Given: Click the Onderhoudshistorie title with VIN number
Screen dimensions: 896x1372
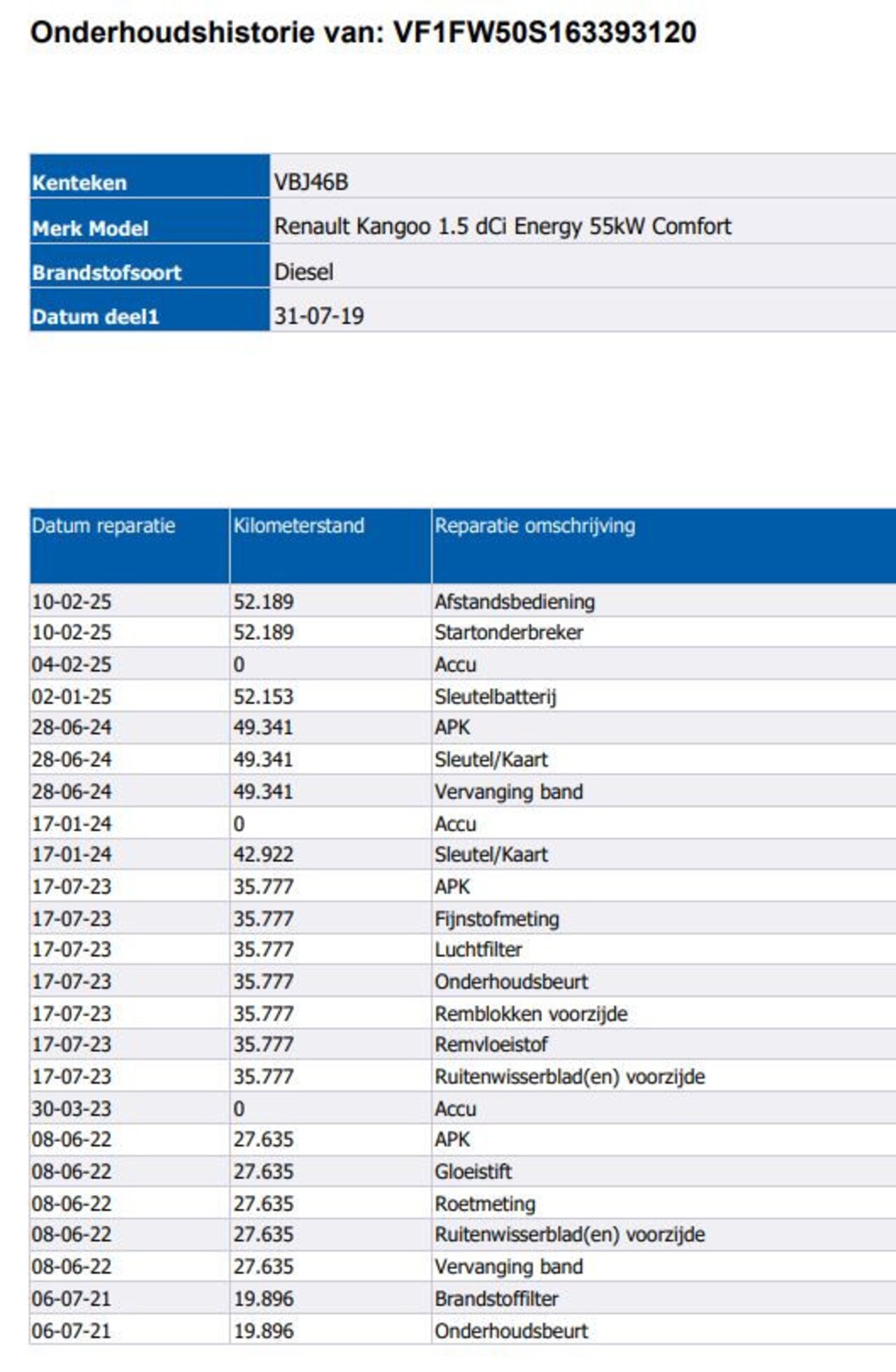Looking at the screenshot, I should tap(363, 33).
